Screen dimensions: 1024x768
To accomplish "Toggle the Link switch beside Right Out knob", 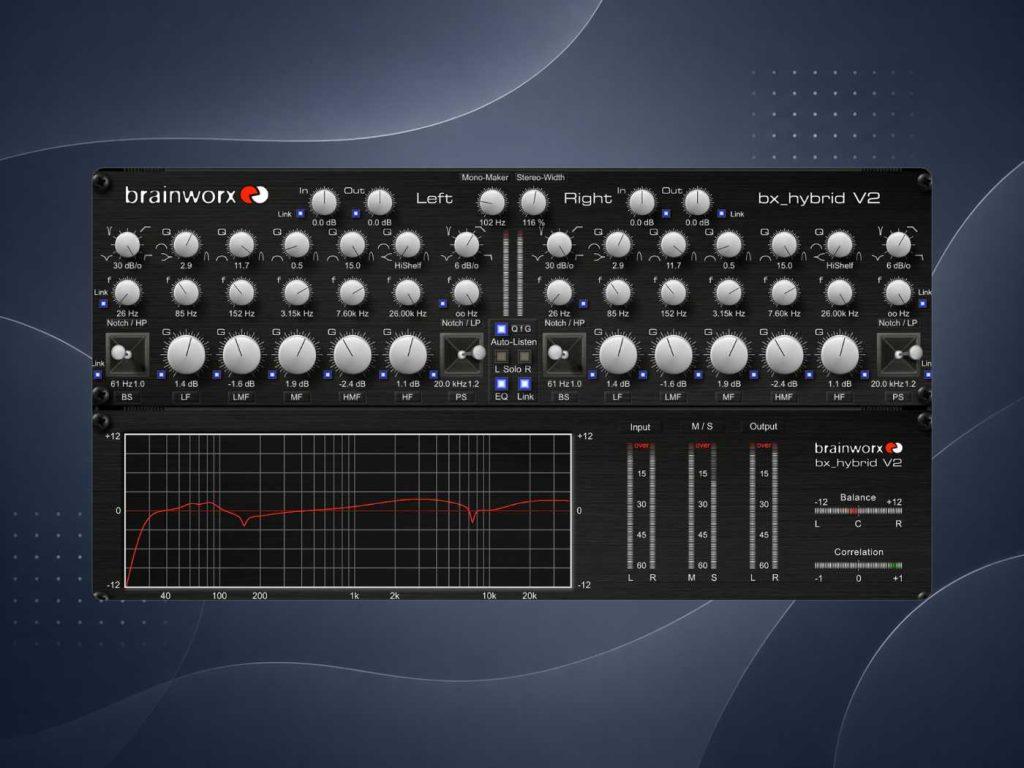I will pos(722,214).
